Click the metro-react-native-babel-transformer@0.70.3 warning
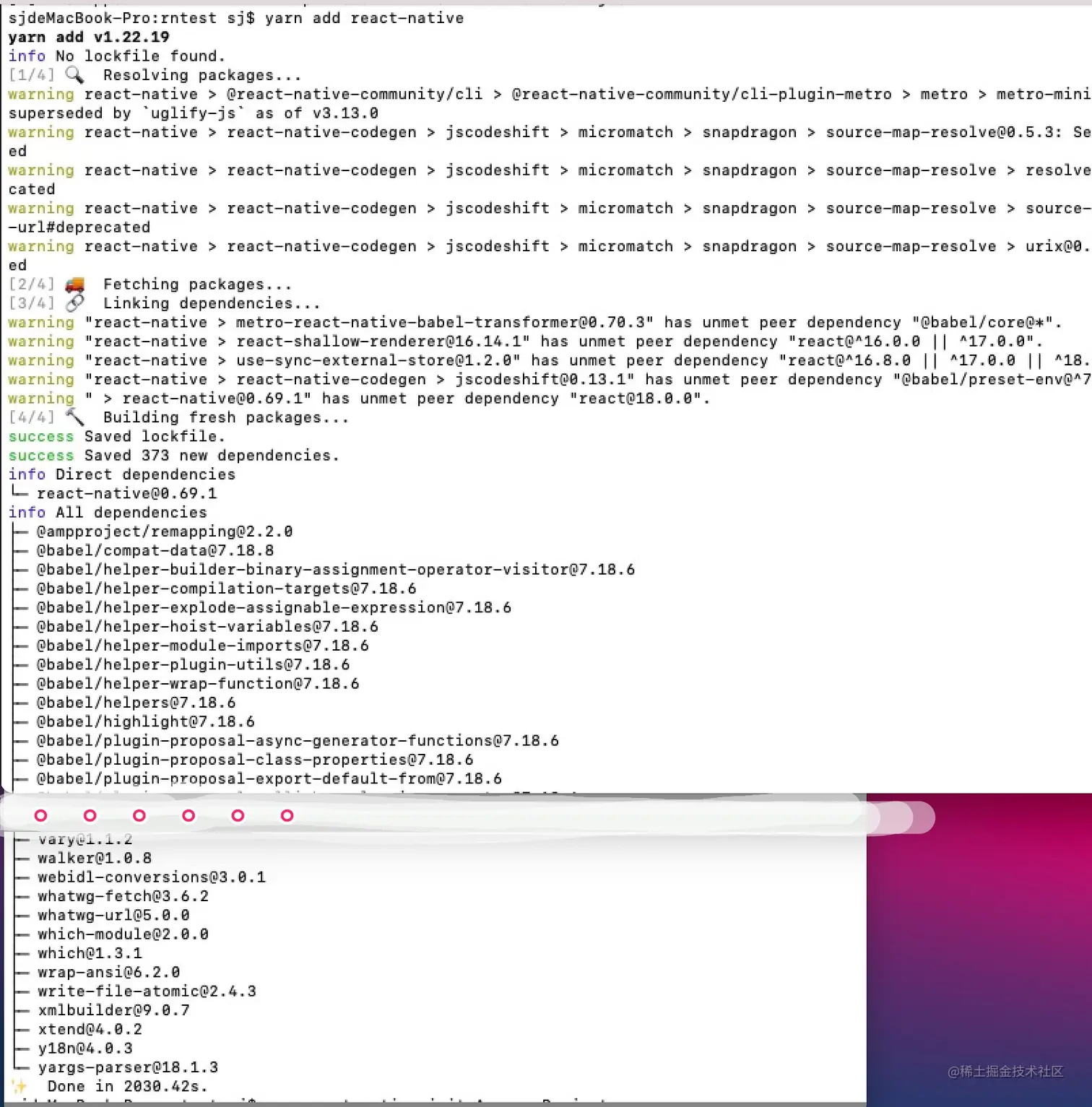1092x1107 pixels. 535,322
